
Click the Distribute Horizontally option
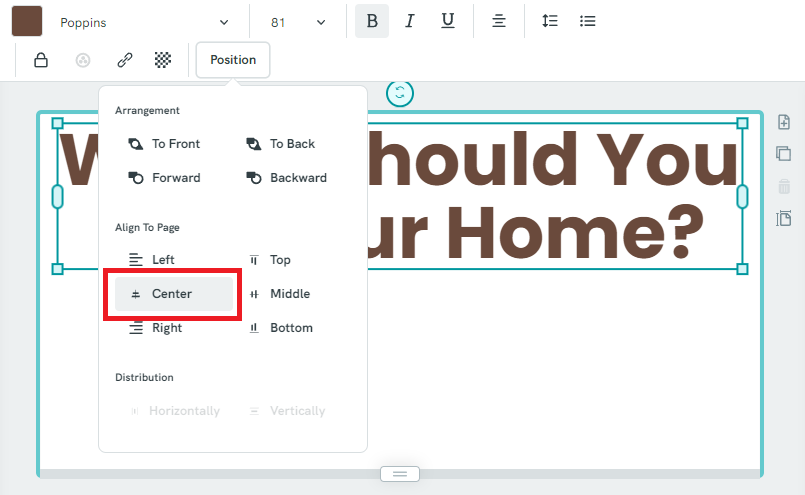[x=175, y=411]
